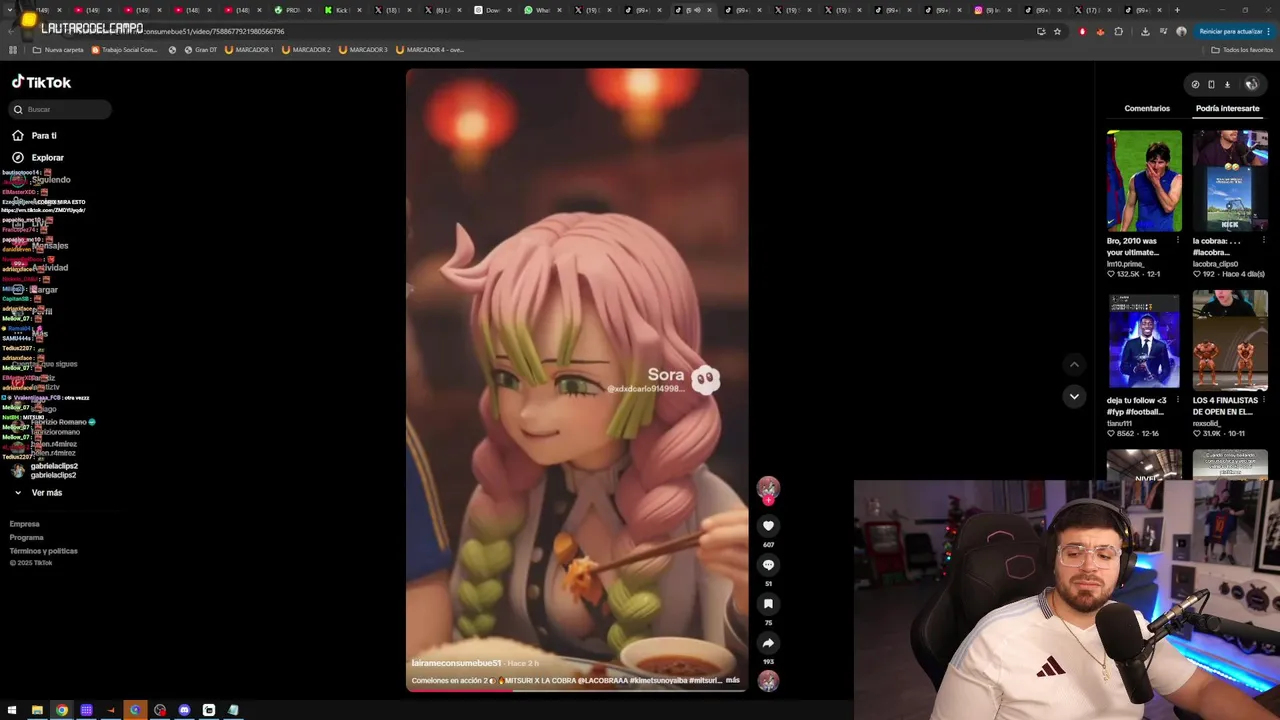Open the media control icon in Chrome toolbar
The height and width of the screenshot is (720, 1280).
tap(1163, 31)
